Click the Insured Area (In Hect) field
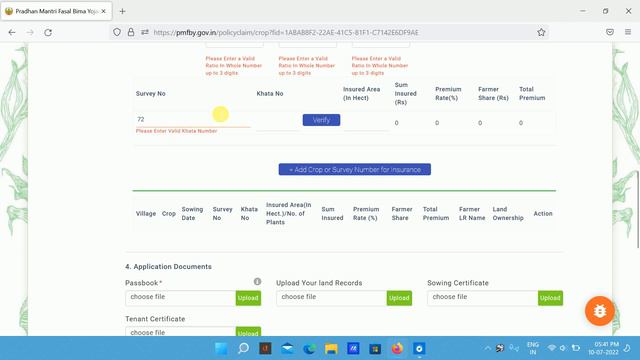 [367, 123]
